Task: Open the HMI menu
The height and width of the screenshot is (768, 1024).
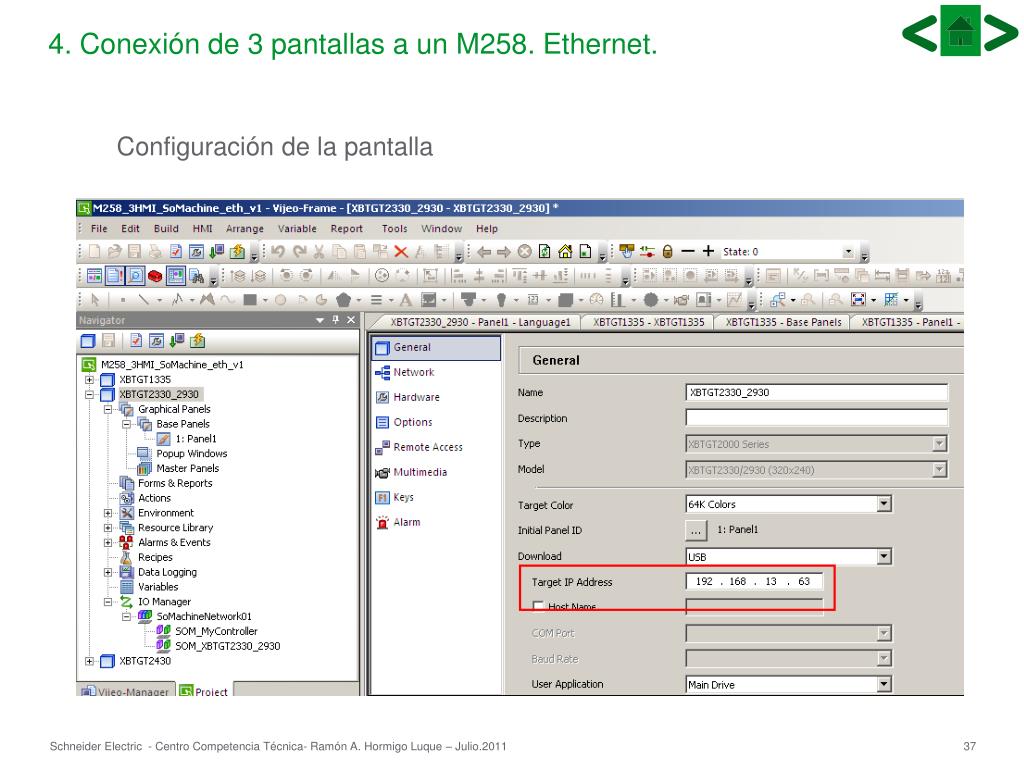Action: (202, 229)
